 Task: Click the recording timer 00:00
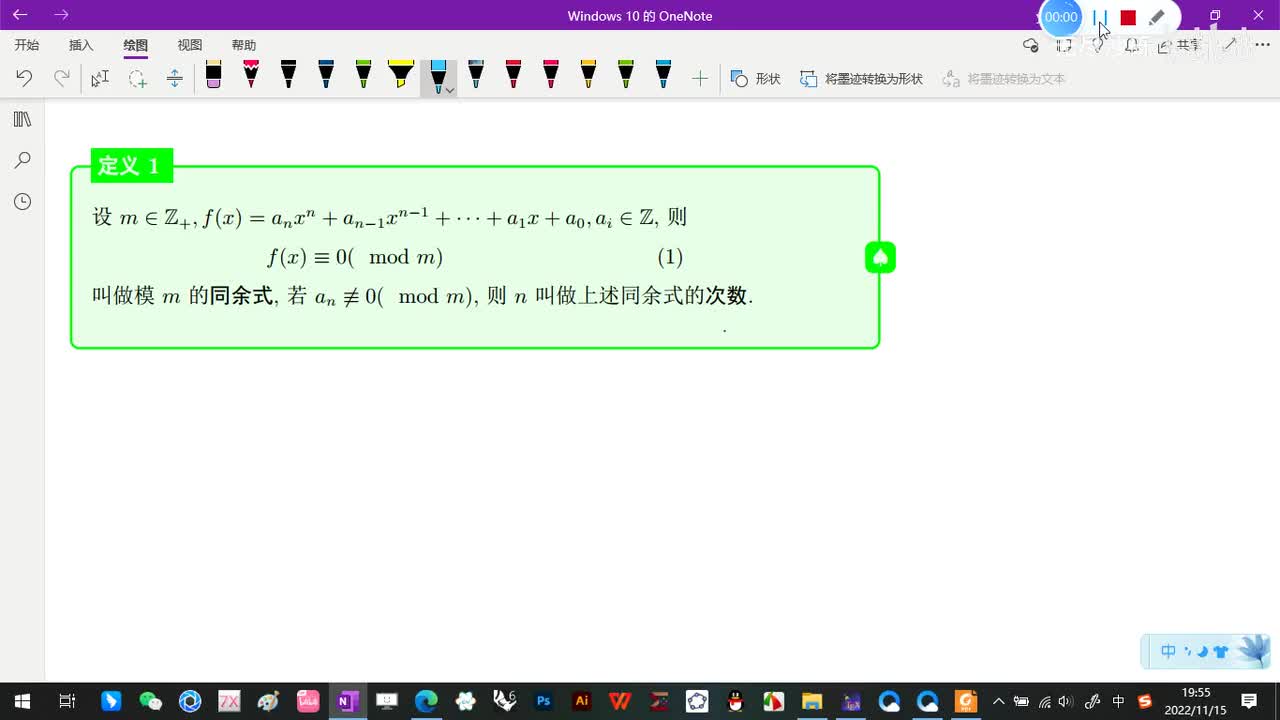(x=1061, y=17)
